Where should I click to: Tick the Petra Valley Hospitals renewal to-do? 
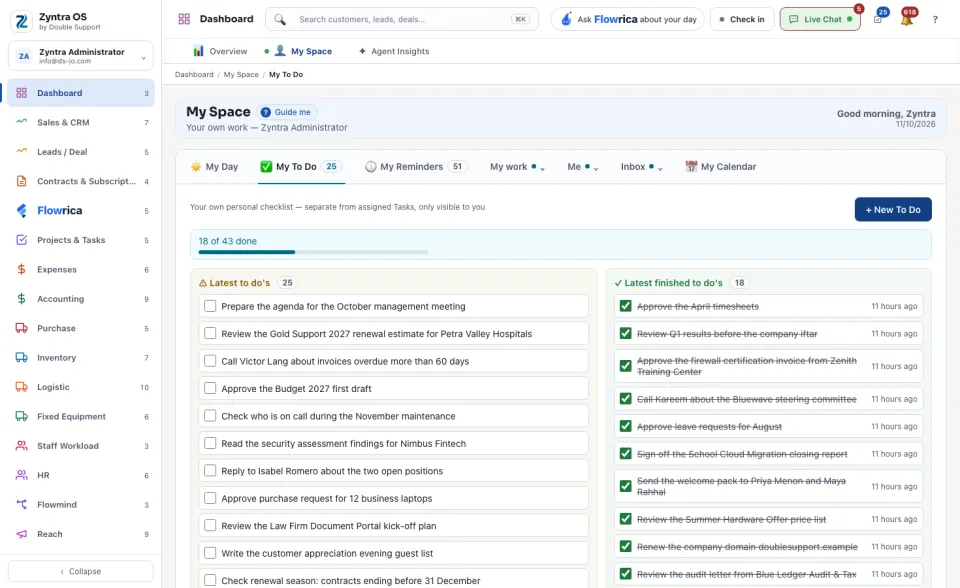tap(210, 333)
